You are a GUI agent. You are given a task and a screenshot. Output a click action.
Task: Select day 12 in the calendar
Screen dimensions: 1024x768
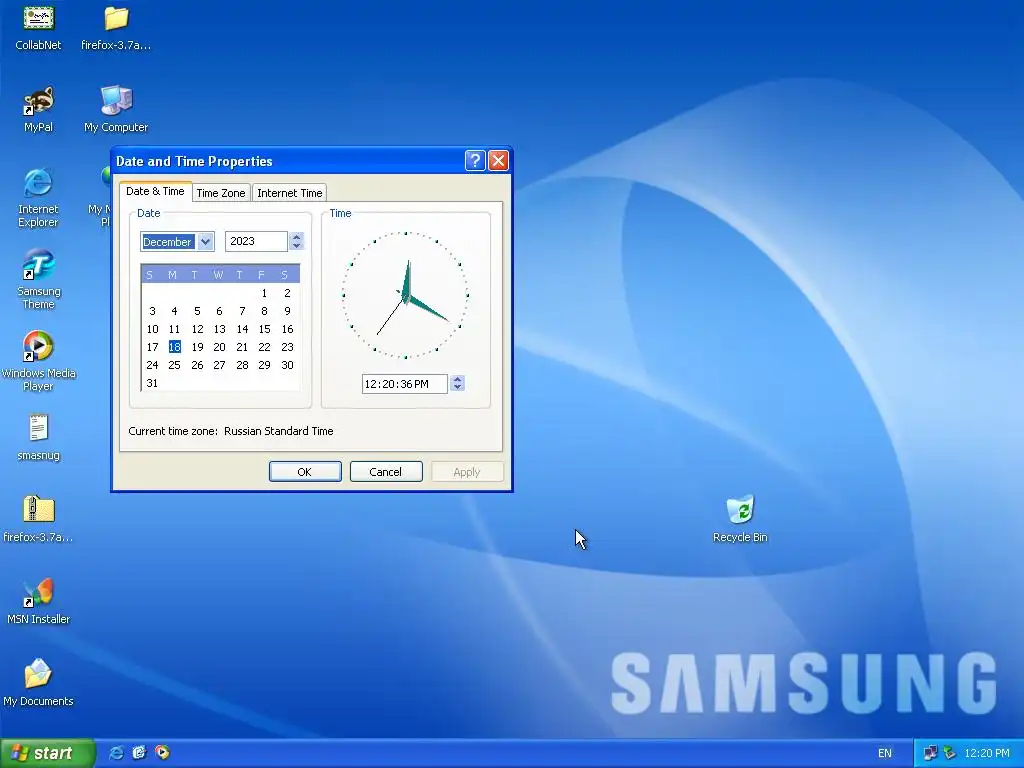click(x=197, y=329)
